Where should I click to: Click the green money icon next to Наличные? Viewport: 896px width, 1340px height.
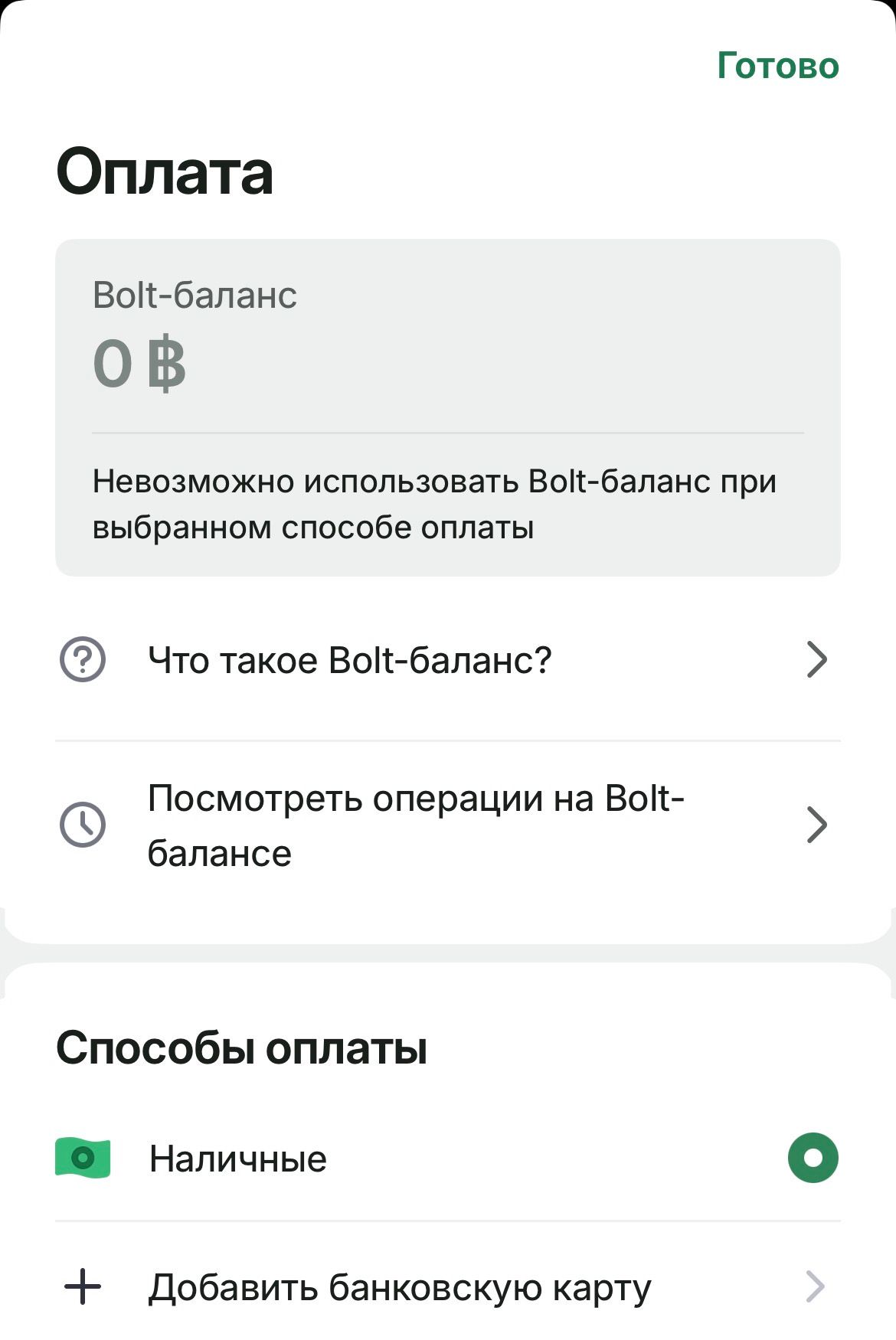(83, 1159)
